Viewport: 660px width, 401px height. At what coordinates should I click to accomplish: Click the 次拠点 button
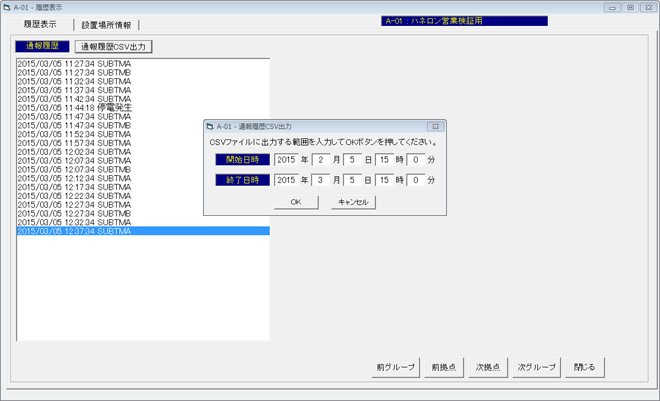click(x=487, y=367)
